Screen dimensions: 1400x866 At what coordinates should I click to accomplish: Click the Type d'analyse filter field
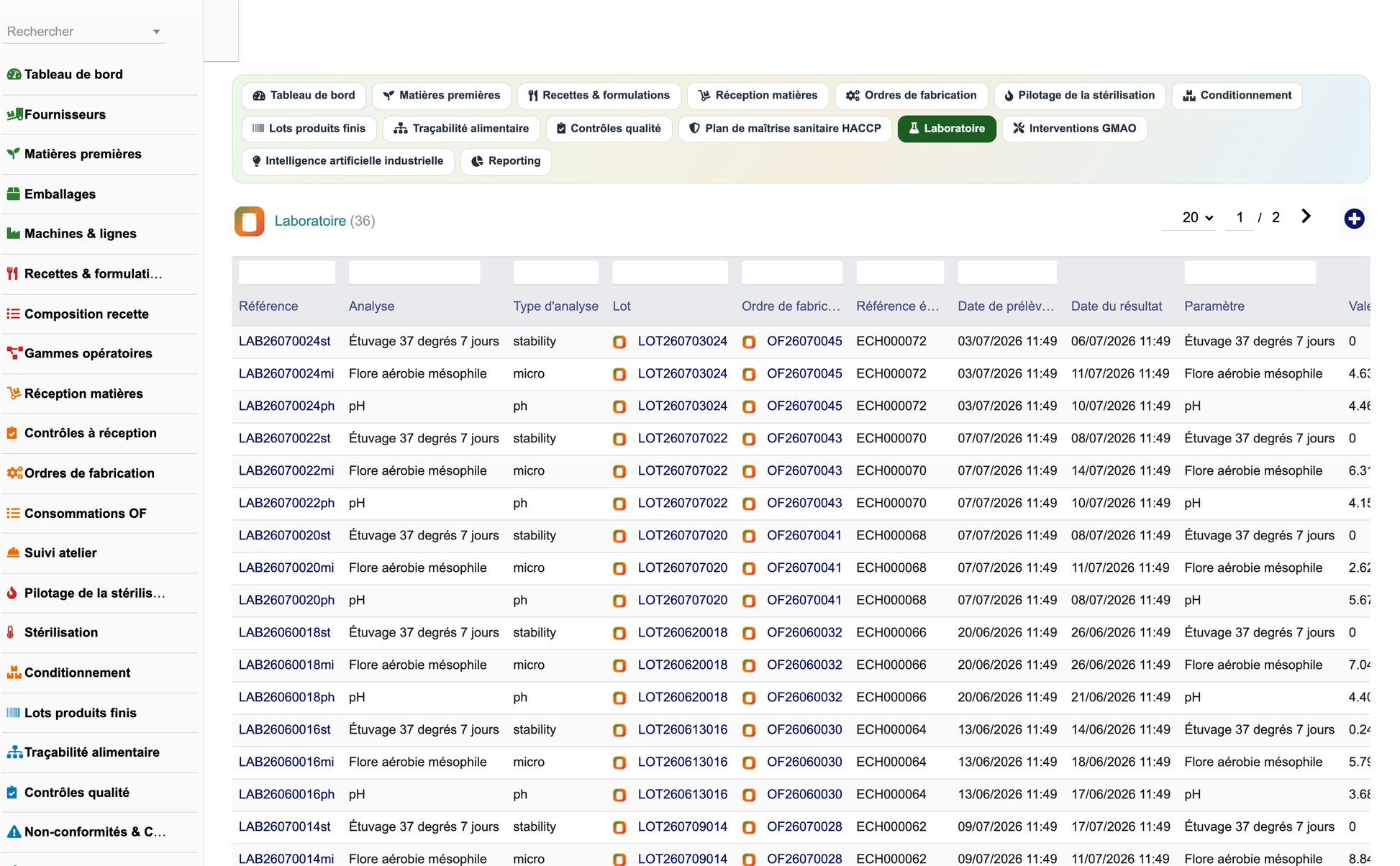coord(556,273)
